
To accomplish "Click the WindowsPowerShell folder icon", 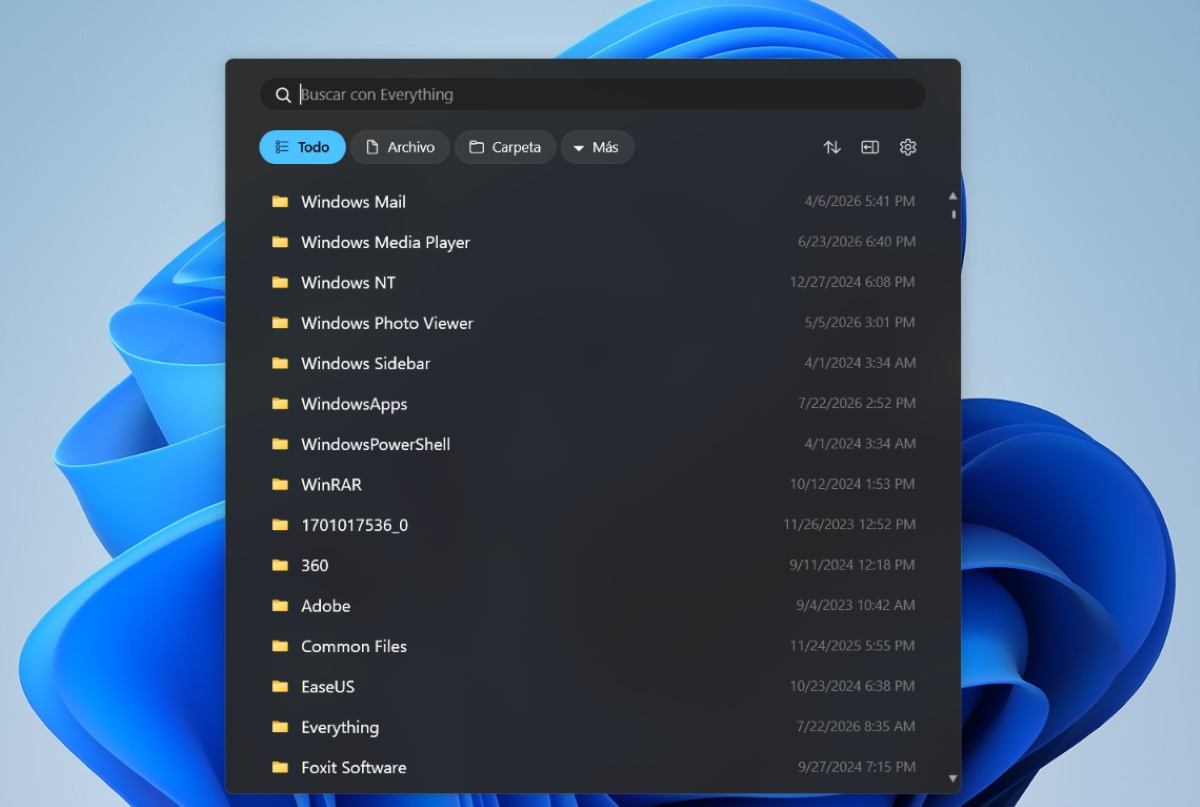I will [x=280, y=444].
